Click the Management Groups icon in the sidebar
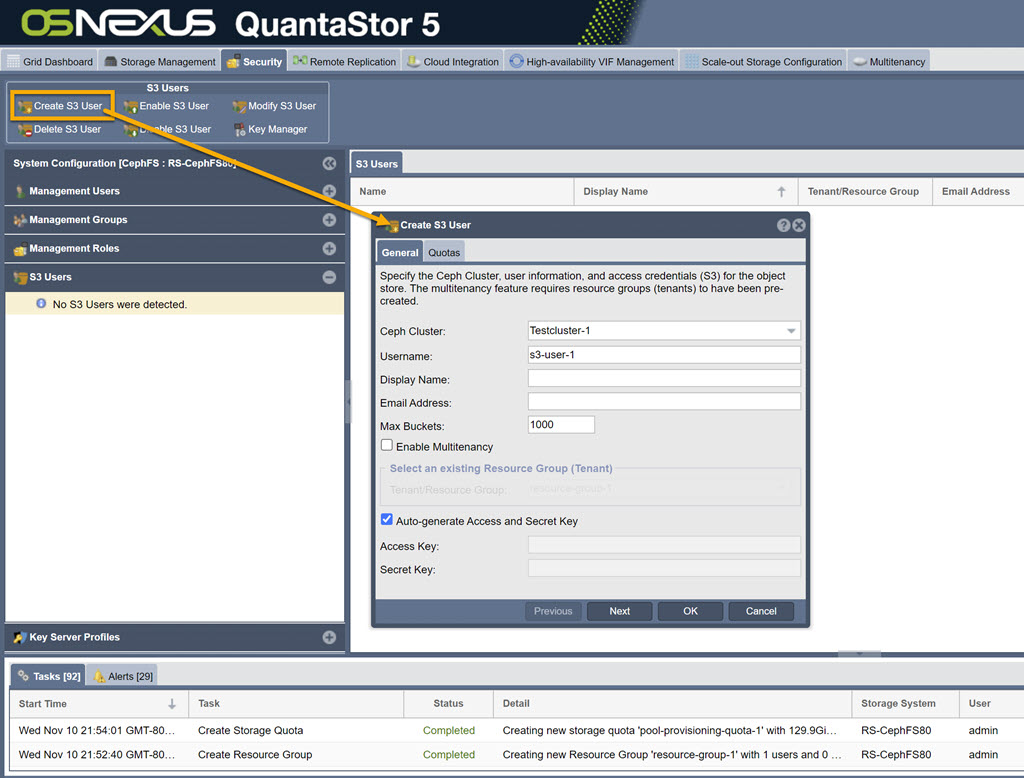The width and height of the screenshot is (1024, 778). (x=20, y=220)
